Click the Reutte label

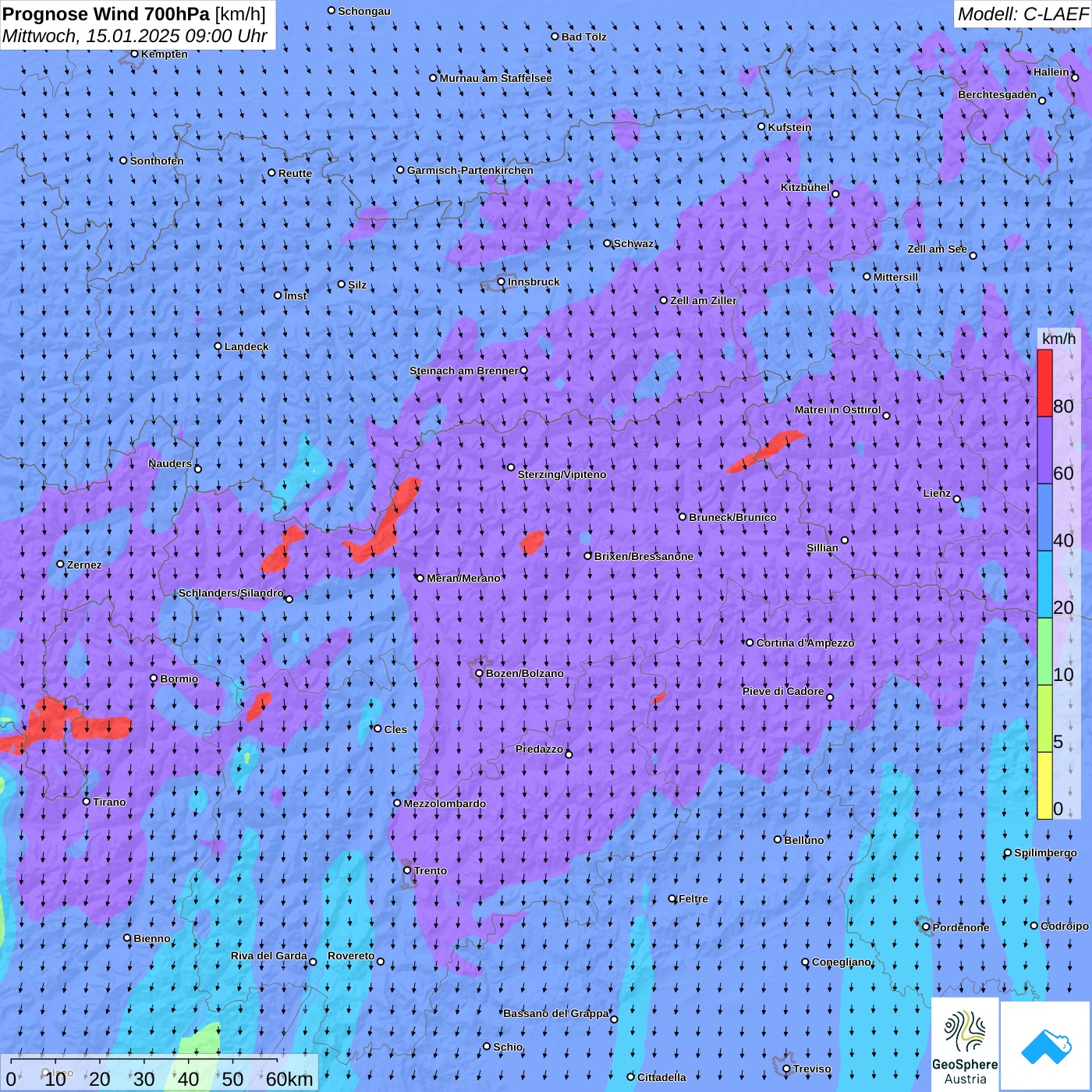295,173
